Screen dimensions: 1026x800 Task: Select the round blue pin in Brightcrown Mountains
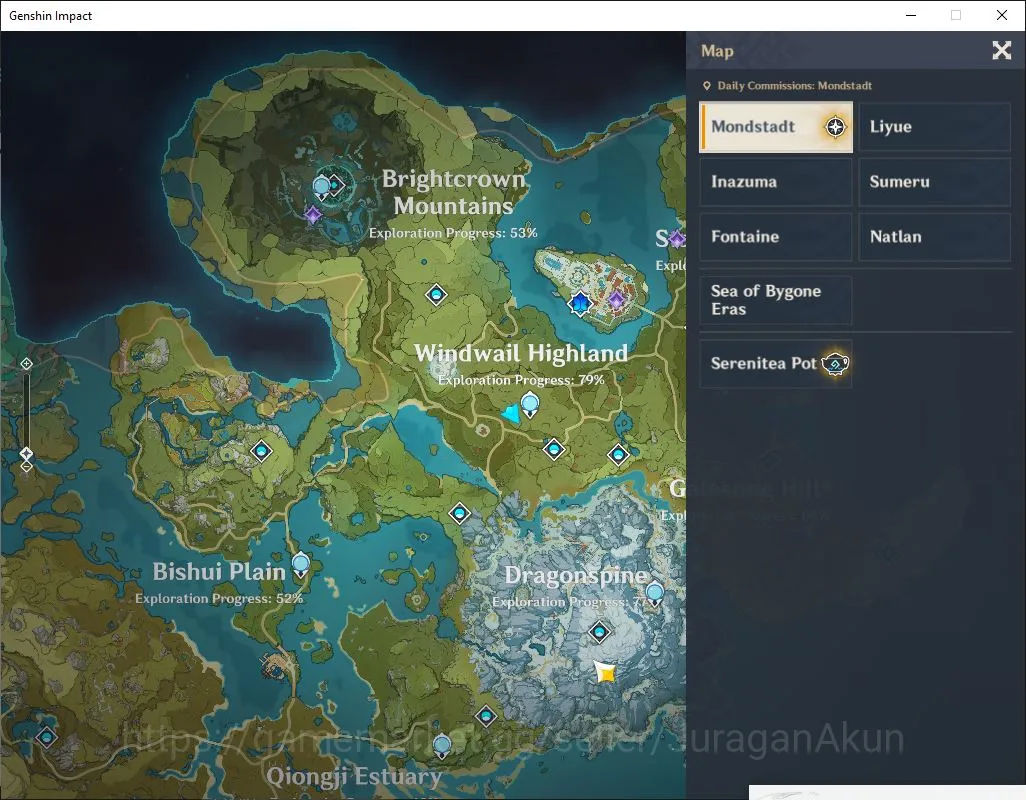pos(321,188)
